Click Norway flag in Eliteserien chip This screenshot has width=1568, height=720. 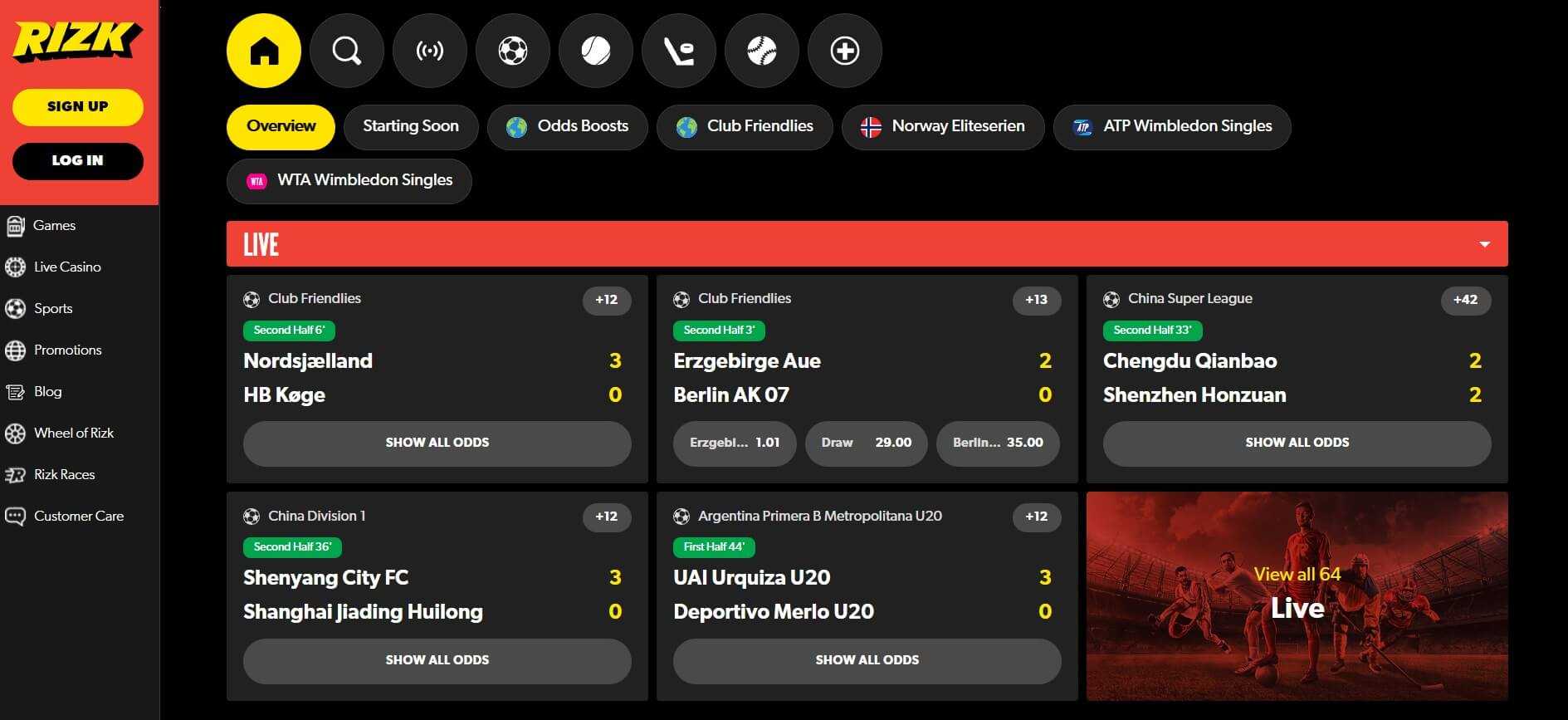point(871,126)
